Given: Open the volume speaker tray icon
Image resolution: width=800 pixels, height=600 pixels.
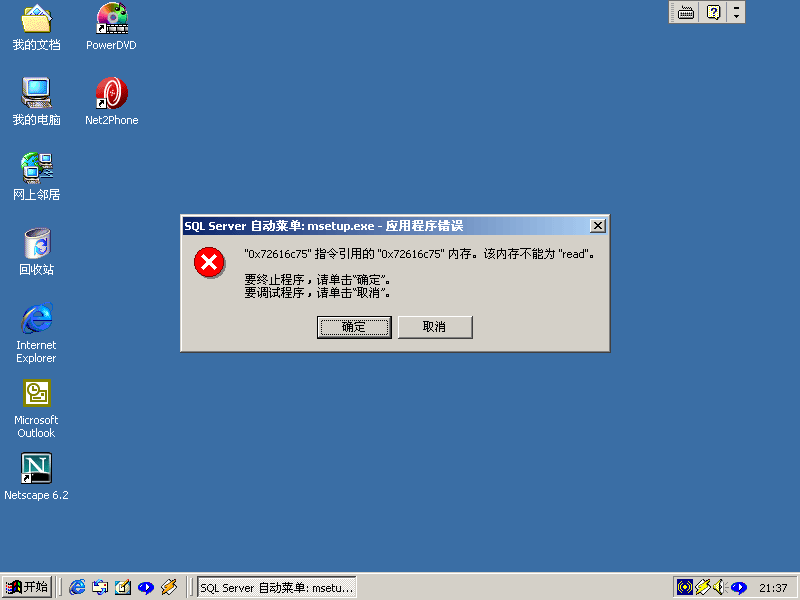Looking at the screenshot, I should point(719,587).
